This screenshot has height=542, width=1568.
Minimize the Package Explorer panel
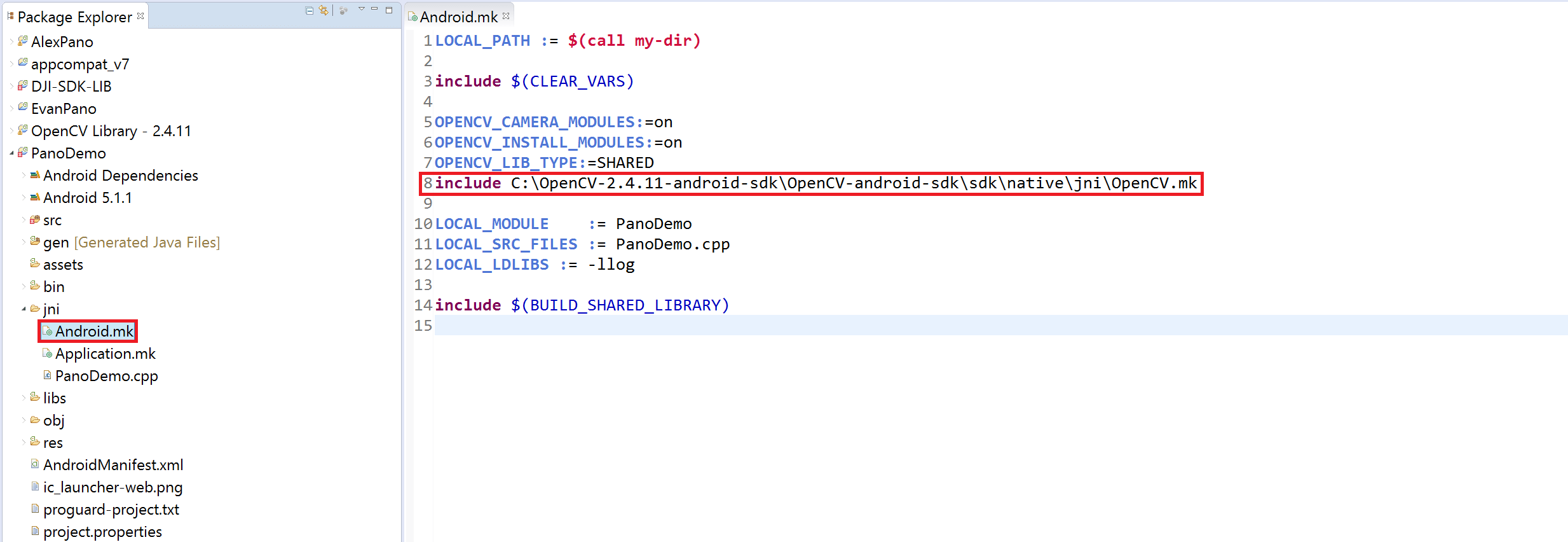(x=374, y=9)
